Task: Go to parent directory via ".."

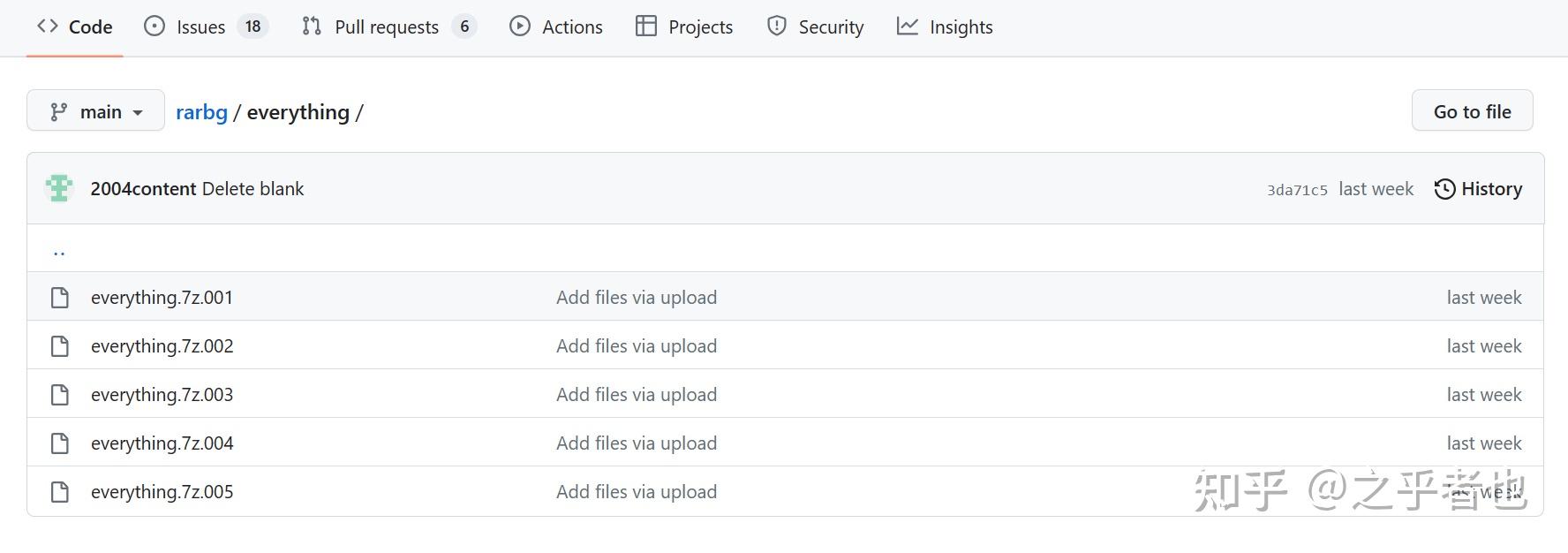Action: coord(59,251)
